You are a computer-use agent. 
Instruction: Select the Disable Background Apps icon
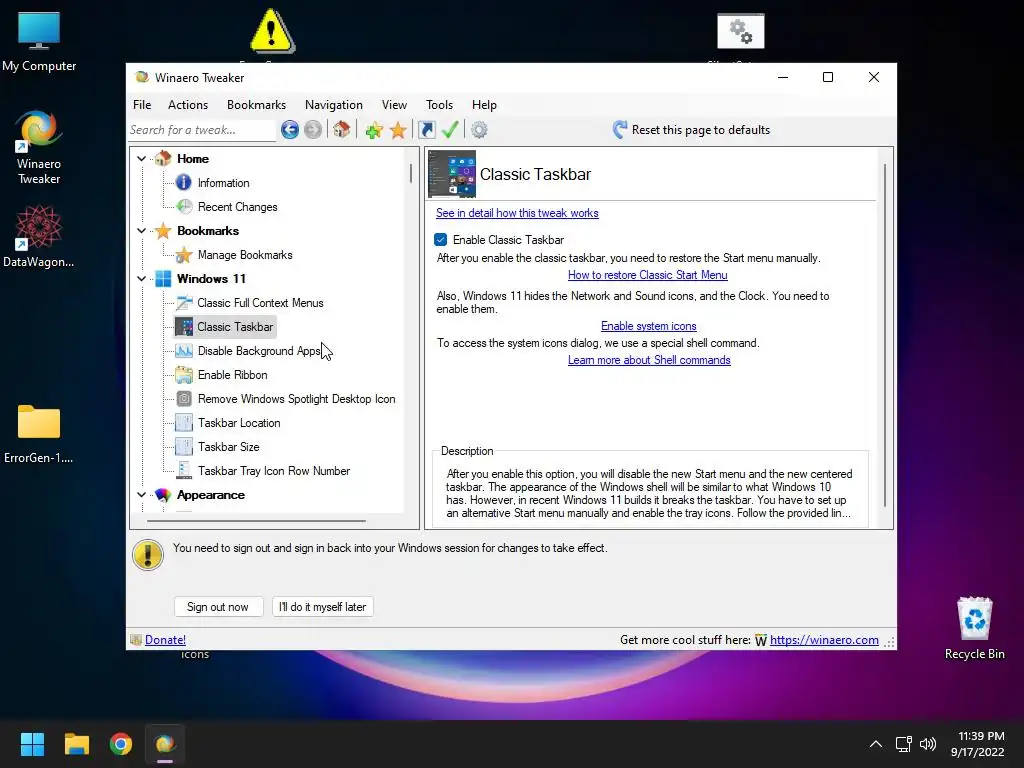184,351
